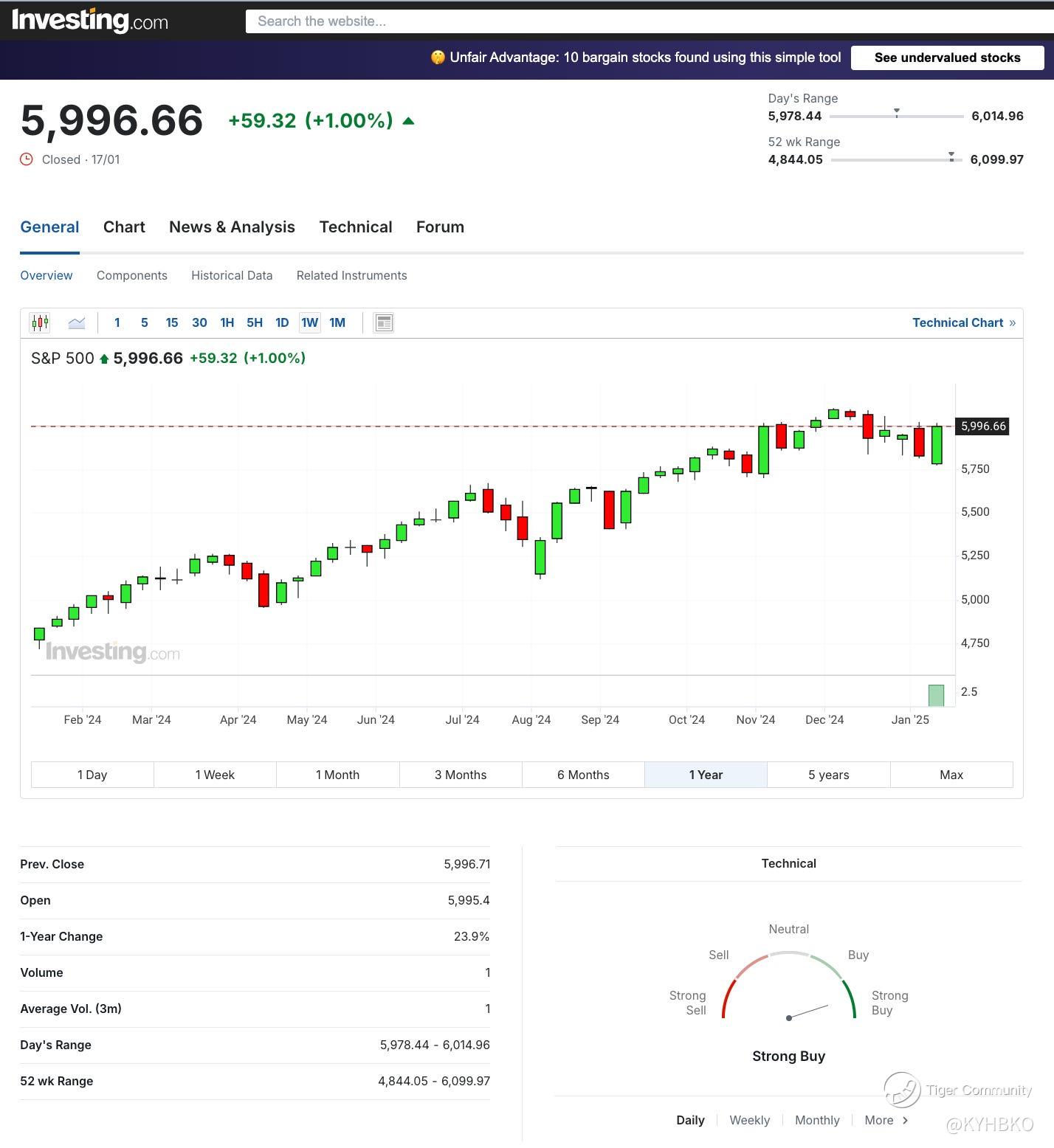Viewport: 1054px width, 1148px height.
Task: Focus the Search the website field
Action: [650, 21]
